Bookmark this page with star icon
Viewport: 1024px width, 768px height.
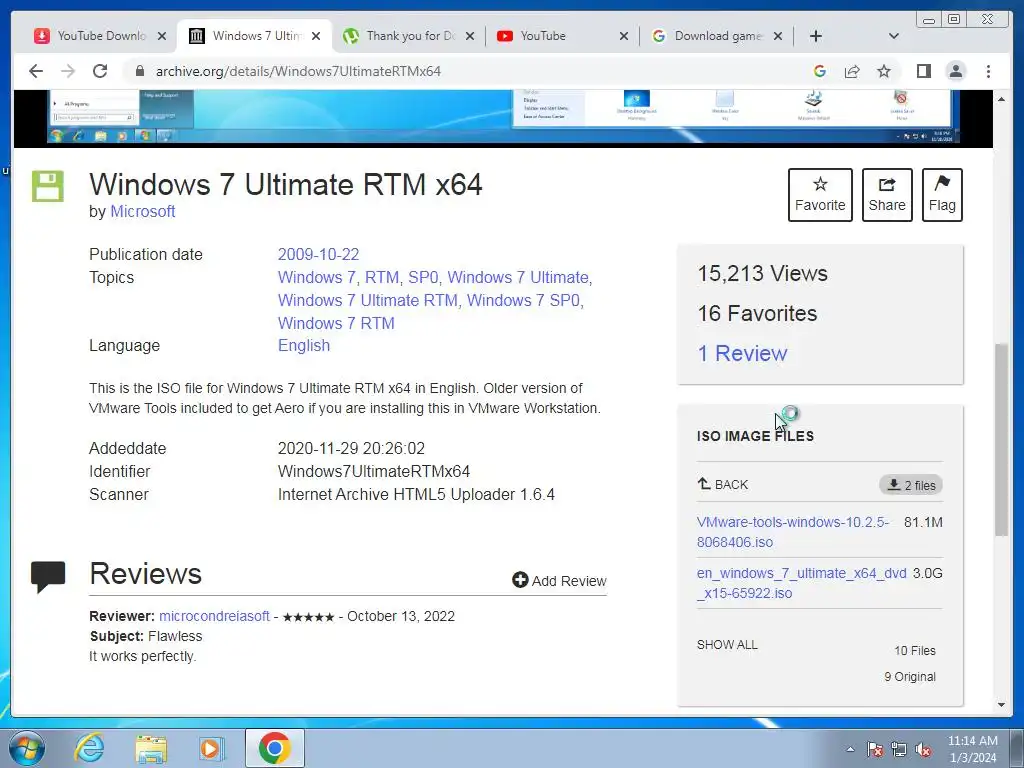click(884, 71)
